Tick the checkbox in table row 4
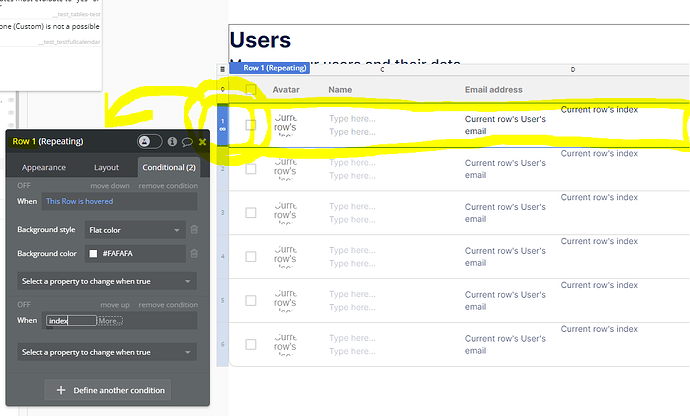 [x=251, y=257]
